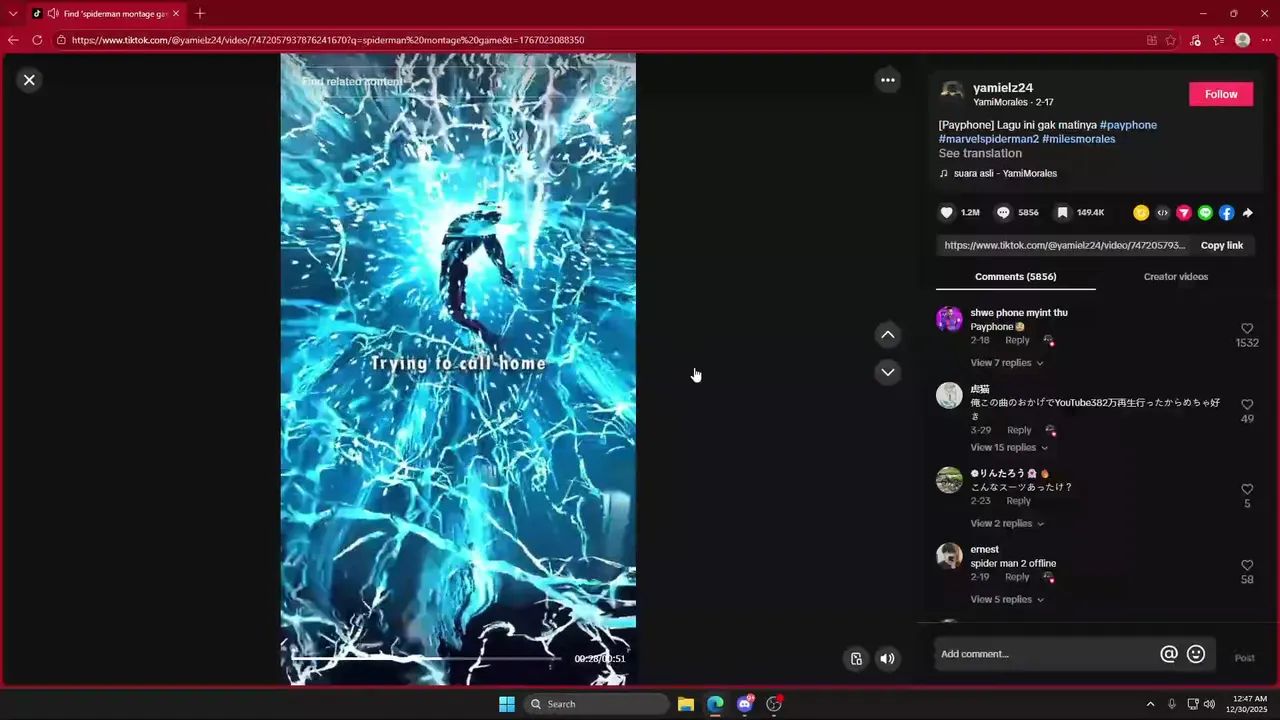Screen dimensions: 1280x720
Task: Go to previous video with up arrow
Action: click(x=887, y=335)
